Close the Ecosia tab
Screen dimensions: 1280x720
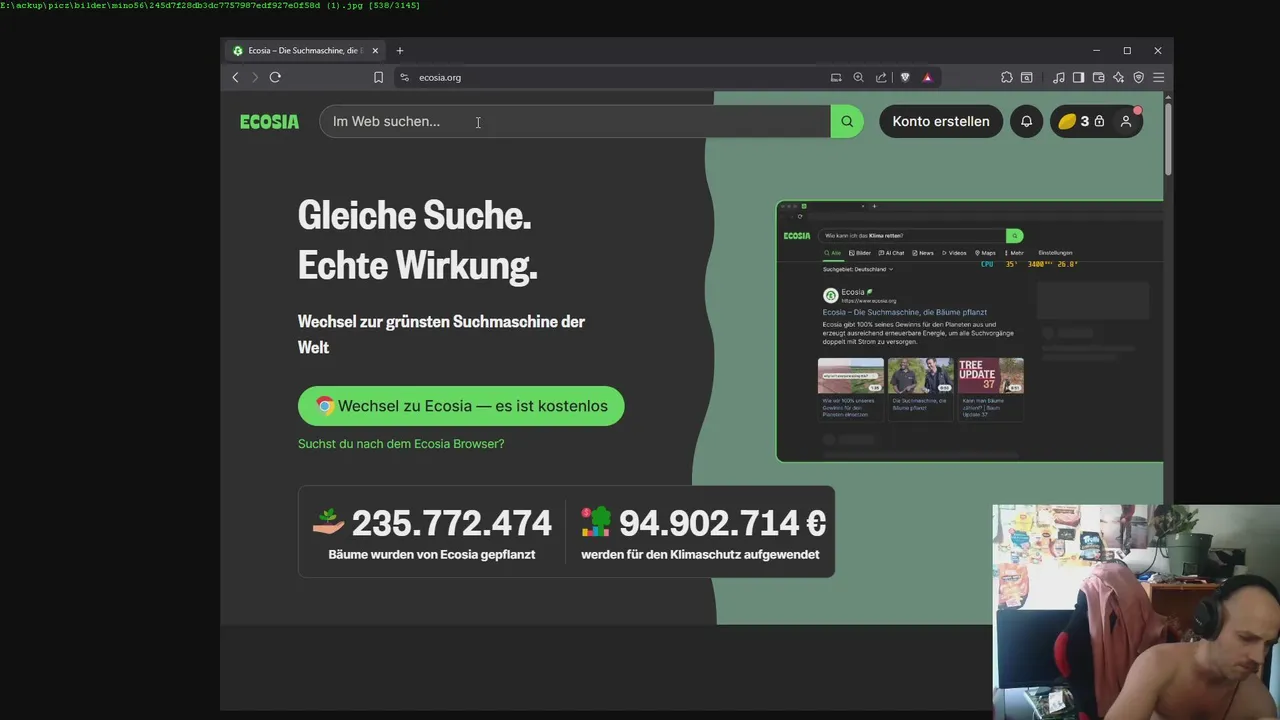pyautogui.click(x=376, y=50)
